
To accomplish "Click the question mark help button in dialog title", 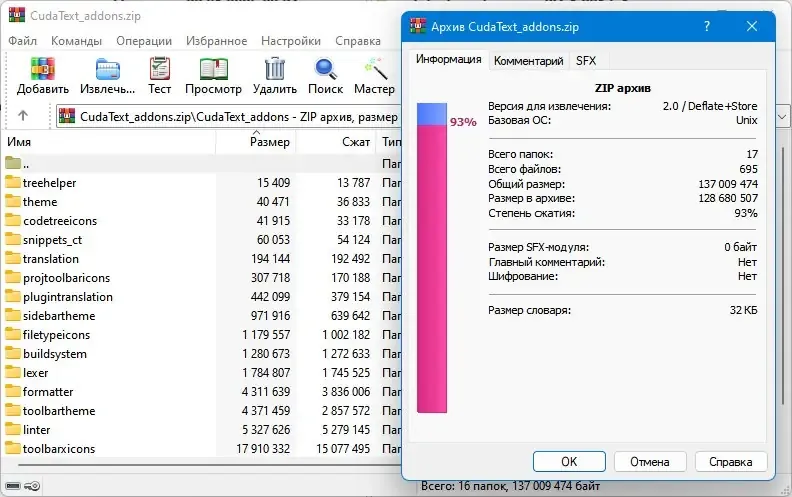I will tap(707, 26).
